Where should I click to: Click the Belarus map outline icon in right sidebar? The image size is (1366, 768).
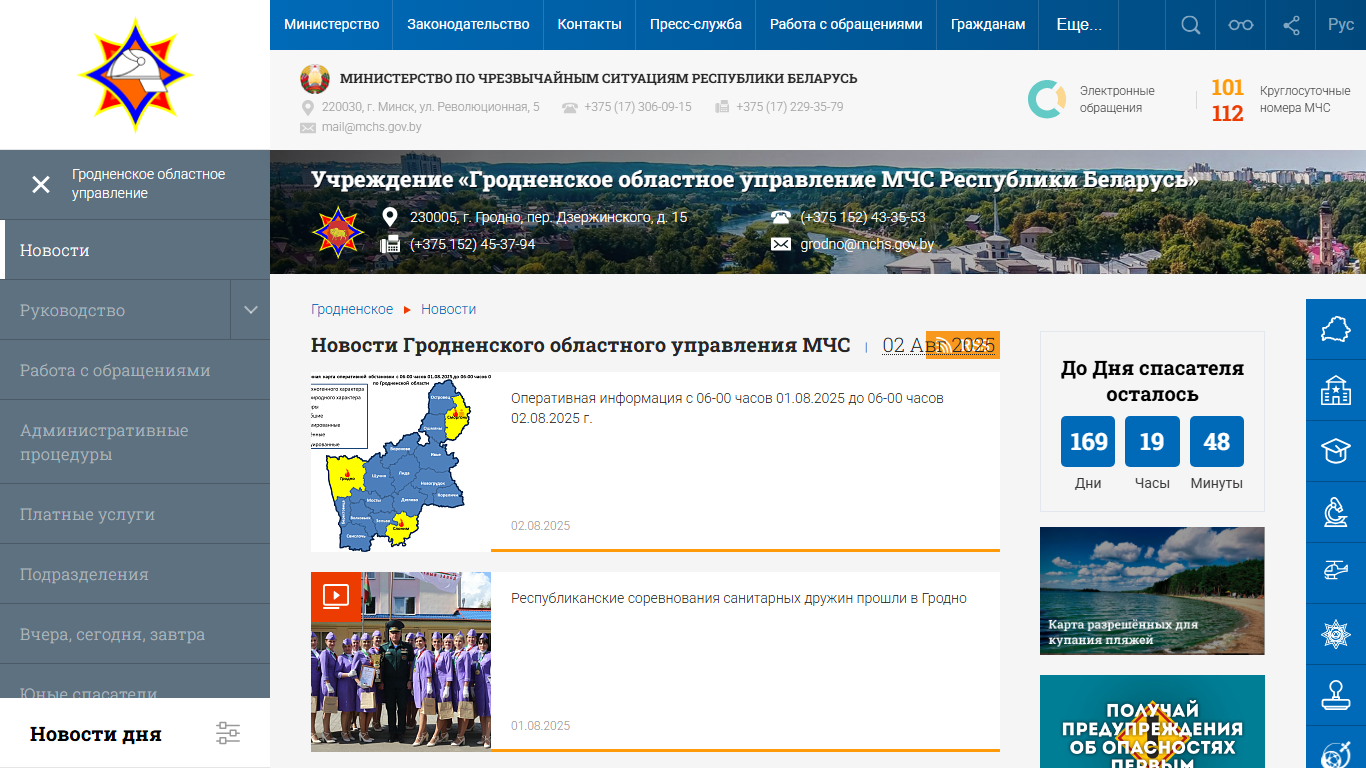click(1336, 329)
